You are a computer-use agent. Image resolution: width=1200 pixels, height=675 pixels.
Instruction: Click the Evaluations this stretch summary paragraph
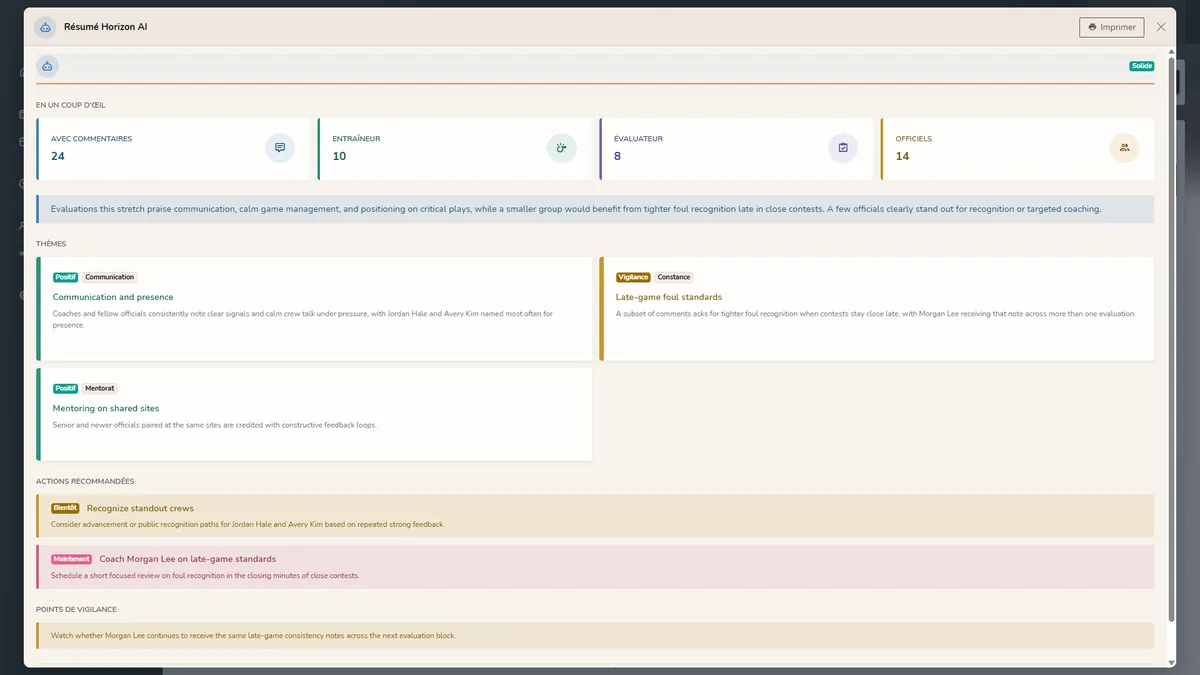click(x=595, y=209)
